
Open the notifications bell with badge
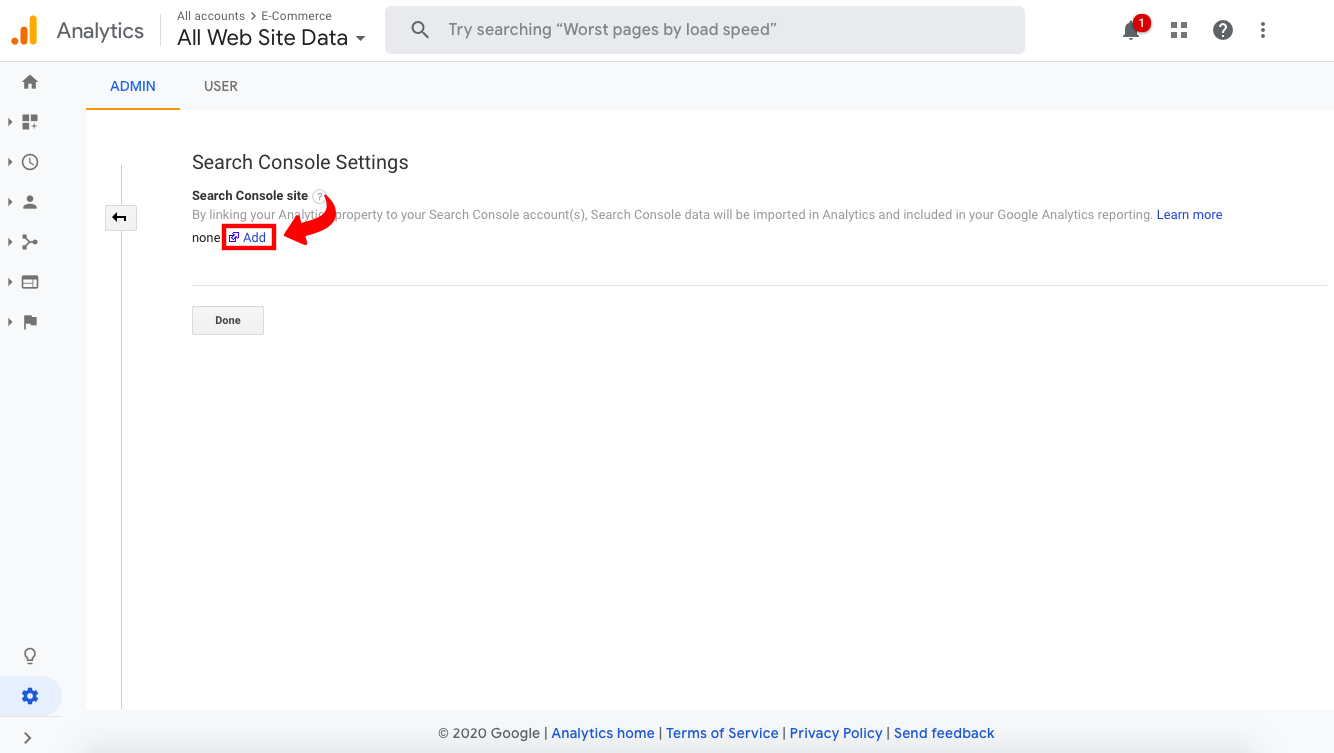tap(1131, 30)
